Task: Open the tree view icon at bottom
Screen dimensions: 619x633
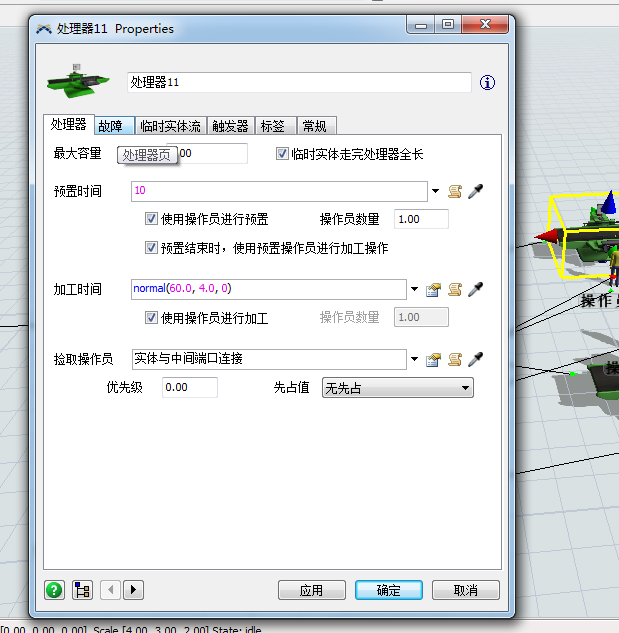Action: click(x=82, y=590)
